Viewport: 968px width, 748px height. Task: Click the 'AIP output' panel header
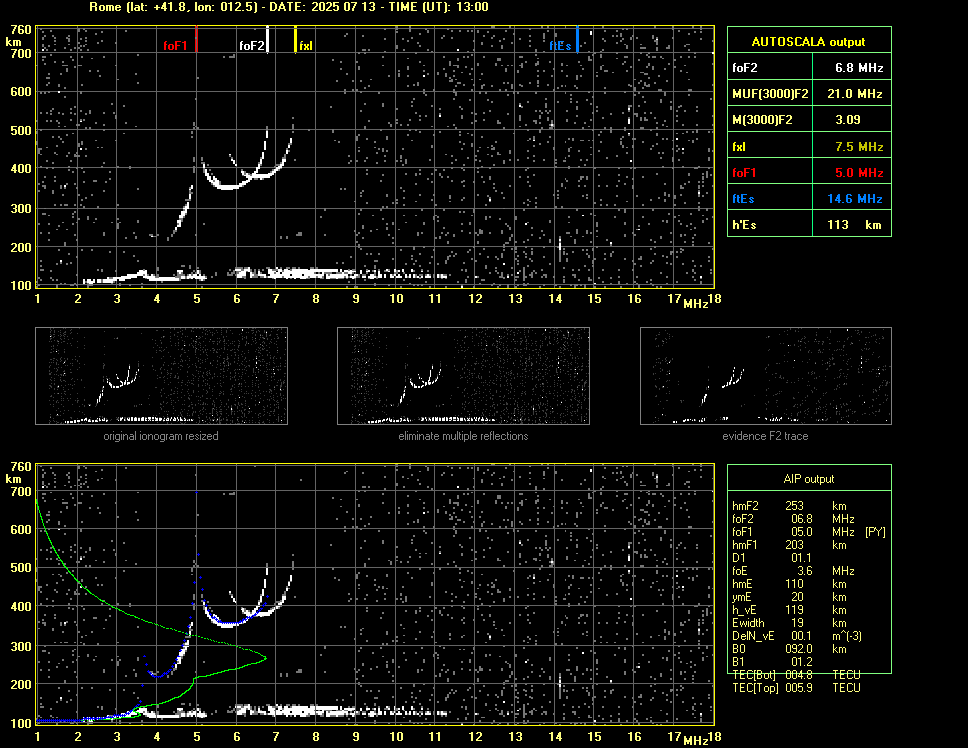pos(809,479)
